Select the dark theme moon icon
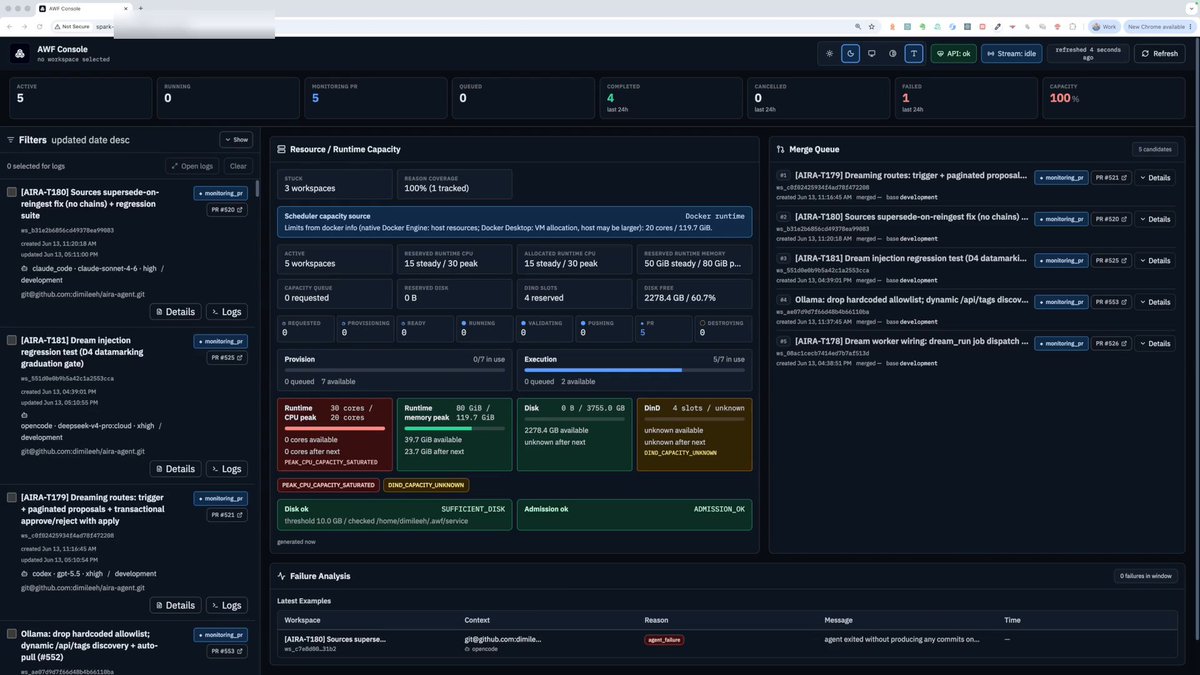Image resolution: width=1200 pixels, height=675 pixels. (x=850, y=54)
